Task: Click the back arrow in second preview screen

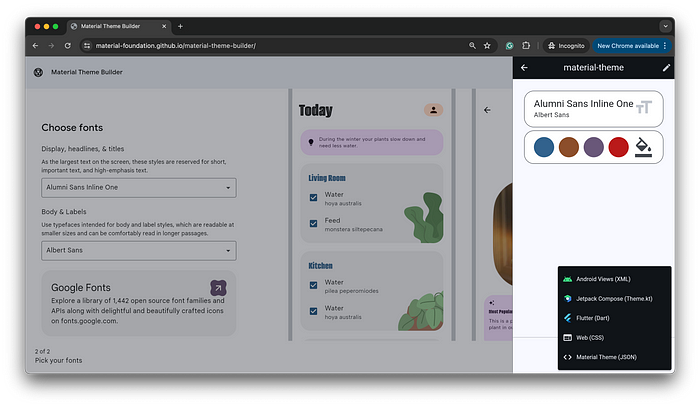Action: click(x=487, y=110)
